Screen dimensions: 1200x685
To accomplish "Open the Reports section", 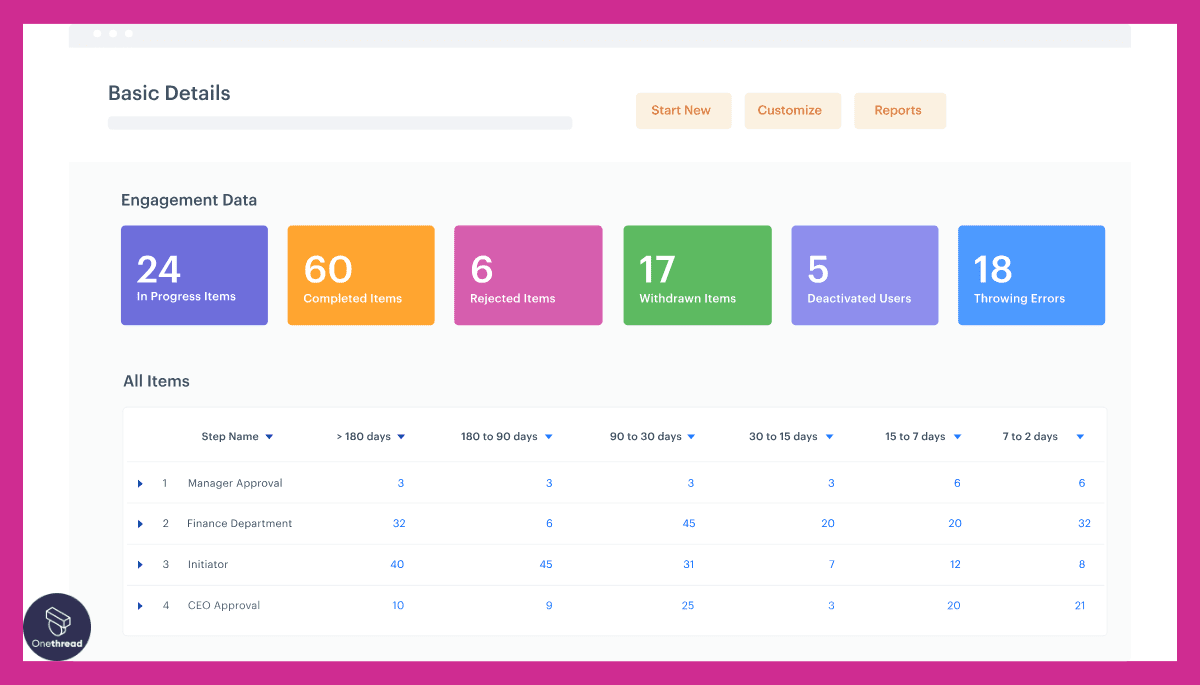I will pyautogui.click(x=899, y=110).
